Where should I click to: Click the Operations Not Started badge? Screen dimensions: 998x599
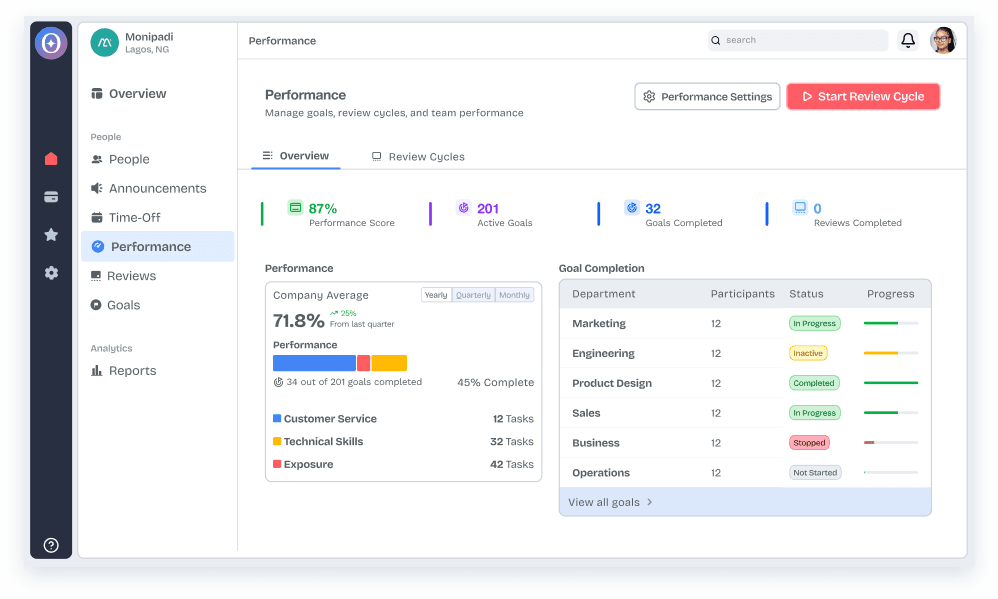pos(815,472)
